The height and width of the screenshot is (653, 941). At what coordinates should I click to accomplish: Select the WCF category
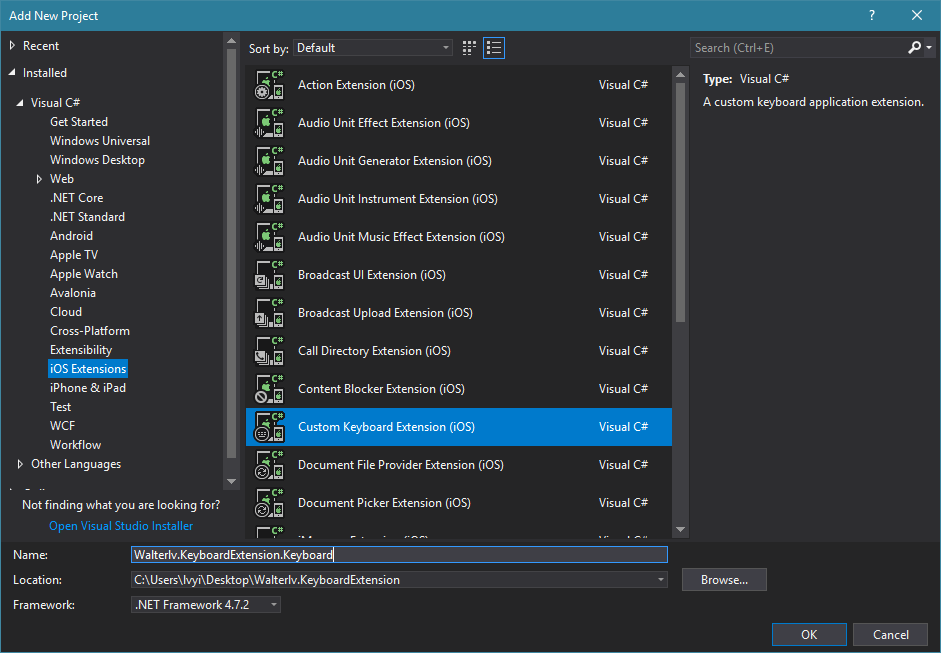pyautogui.click(x=62, y=426)
